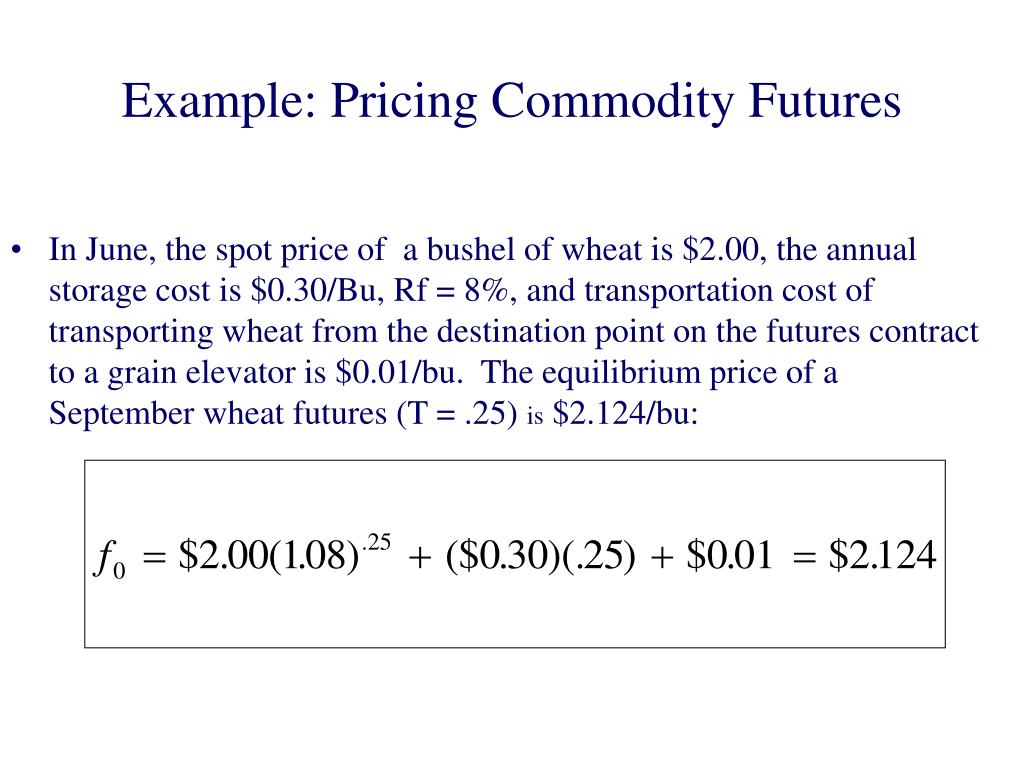Click on 'Rf = 8%' in the paragraph
Image resolution: width=1024 pixels, height=768 pixels.
pyautogui.click(x=451, y=291)
